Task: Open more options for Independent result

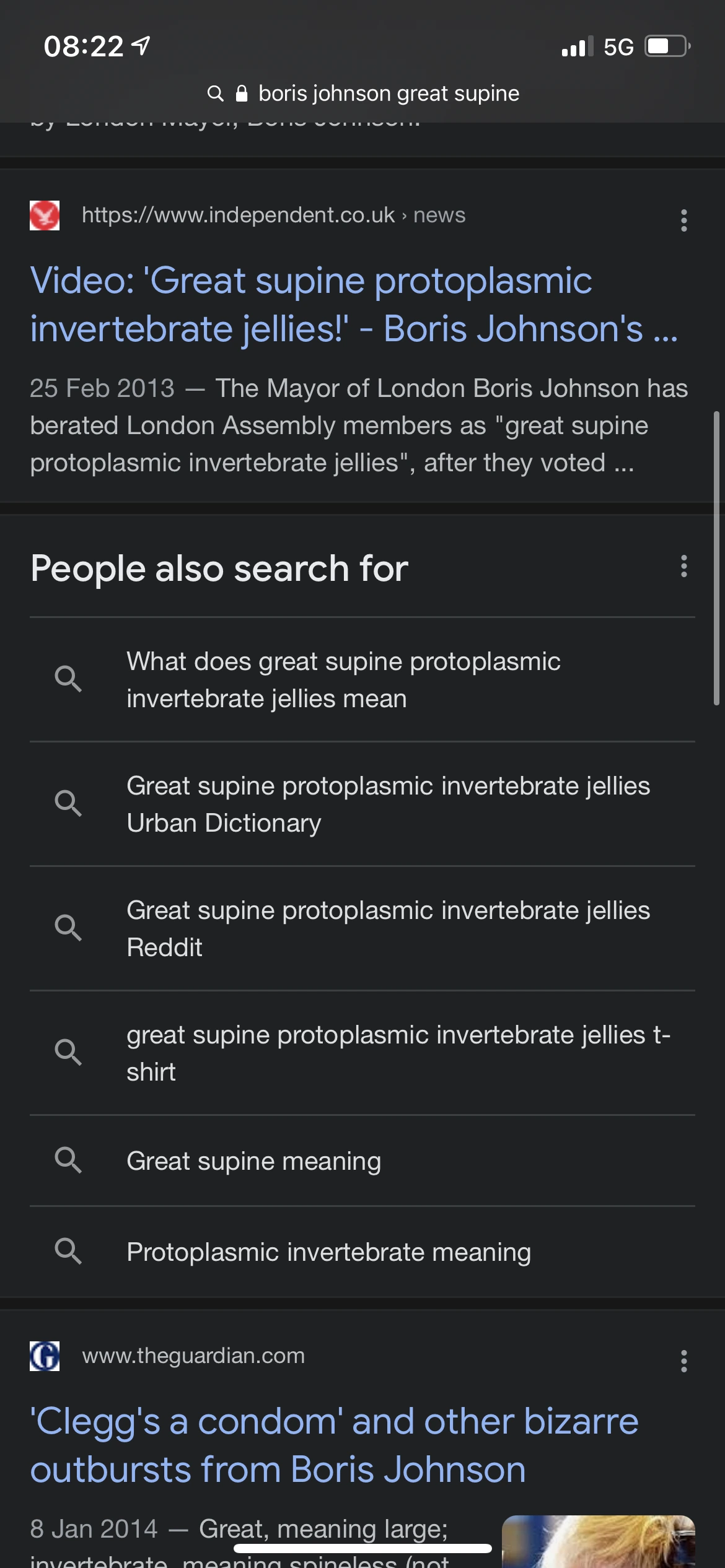Action: [683, 220]
